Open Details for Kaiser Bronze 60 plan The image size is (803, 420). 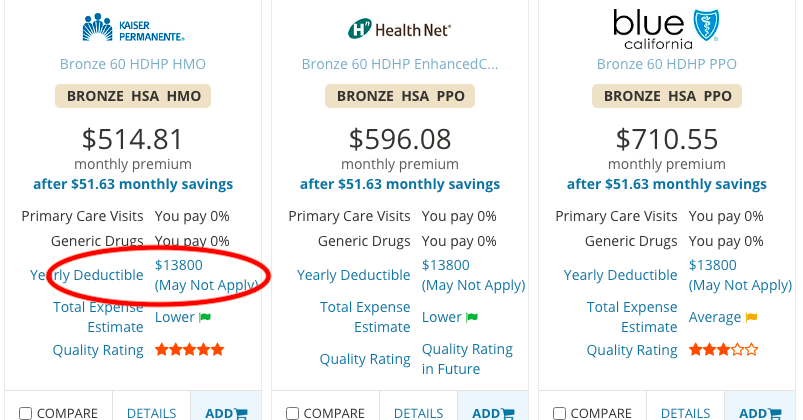[x=151, y=413]
